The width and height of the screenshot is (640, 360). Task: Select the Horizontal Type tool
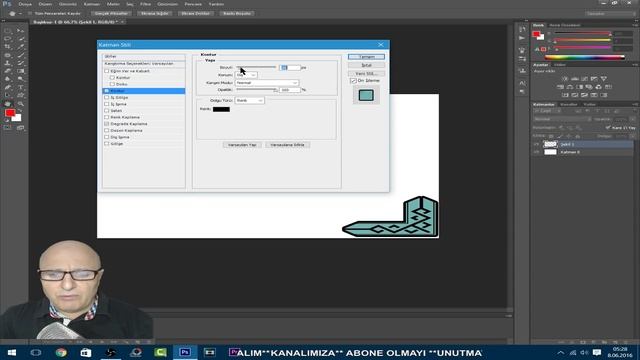tap(20, 87)
